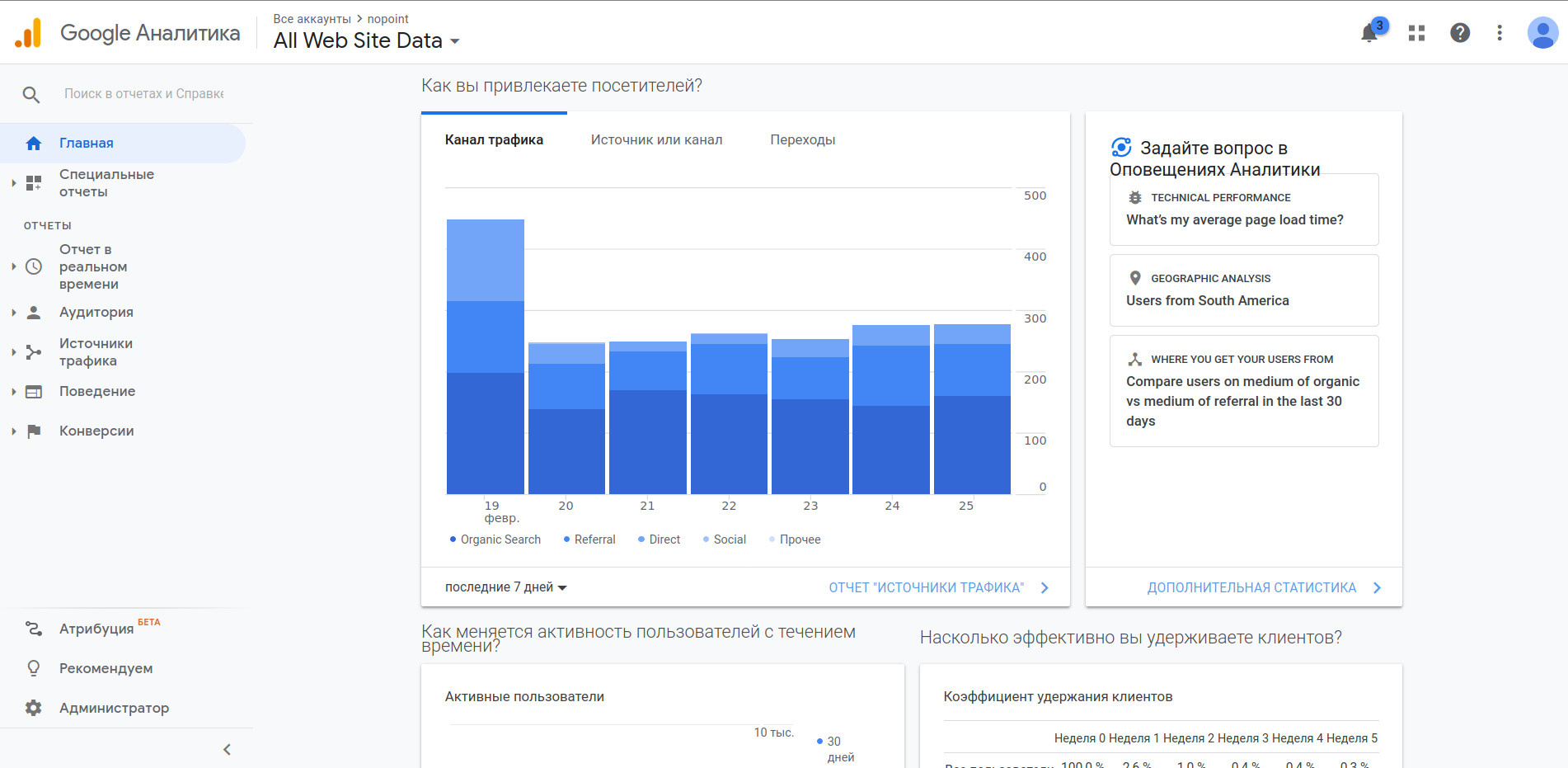Click the Attribution beta icon
This screenshot has width=1568, height=768.
[x=33, y=629]
